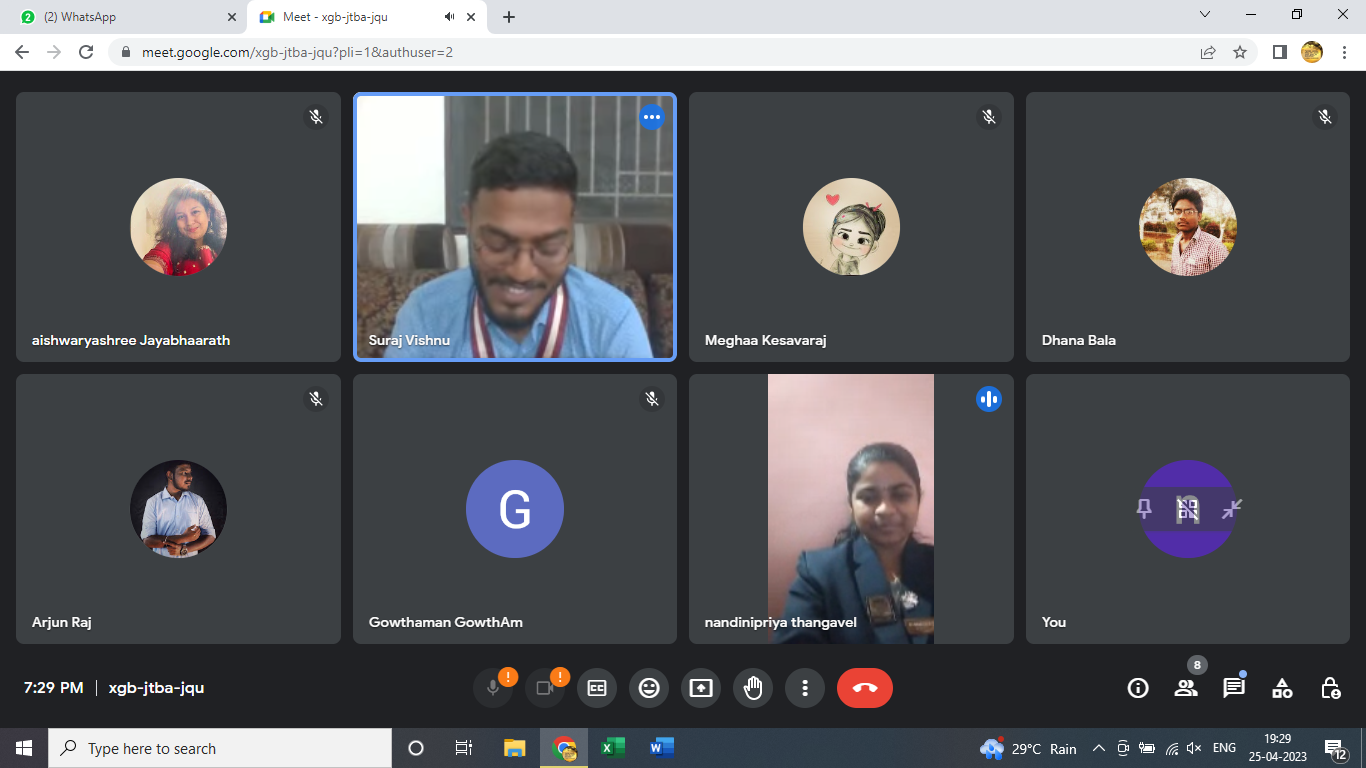Click the browser address bar URL
This screenshot has height=768, width=1366.
coord(298,52)
